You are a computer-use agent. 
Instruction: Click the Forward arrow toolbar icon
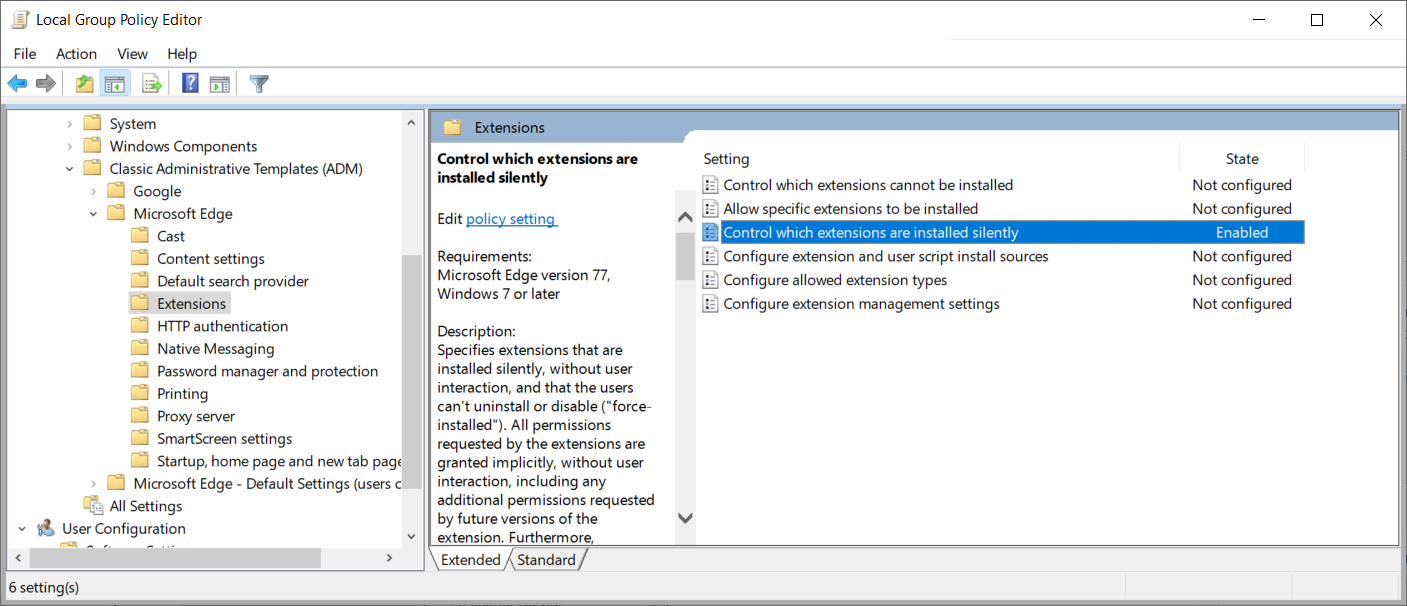[45, 84]
